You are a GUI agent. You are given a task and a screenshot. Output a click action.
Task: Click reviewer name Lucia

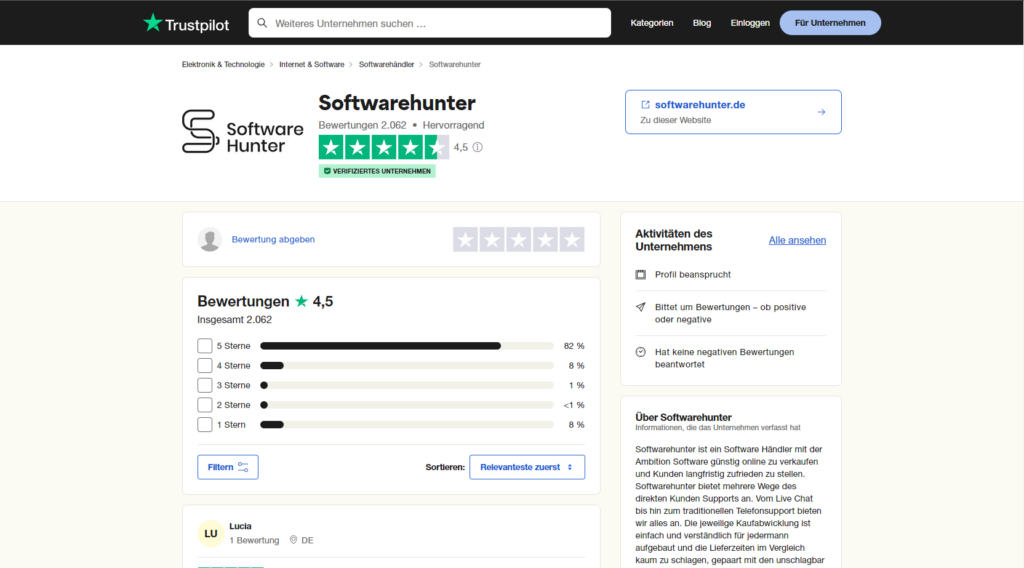(240, 526)
